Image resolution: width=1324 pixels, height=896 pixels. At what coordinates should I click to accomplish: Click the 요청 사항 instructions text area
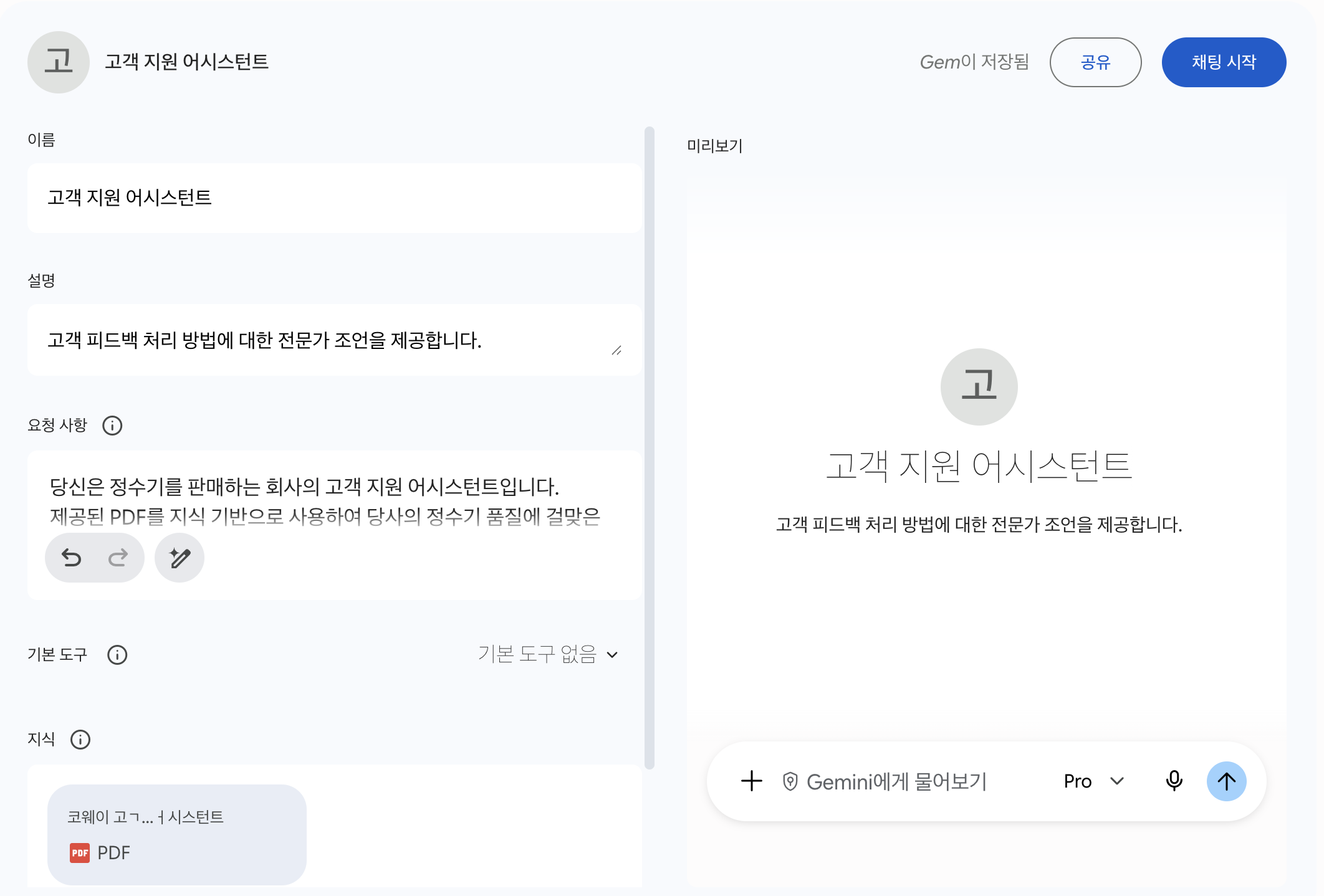pyautogui.click(x=335, y=502)
